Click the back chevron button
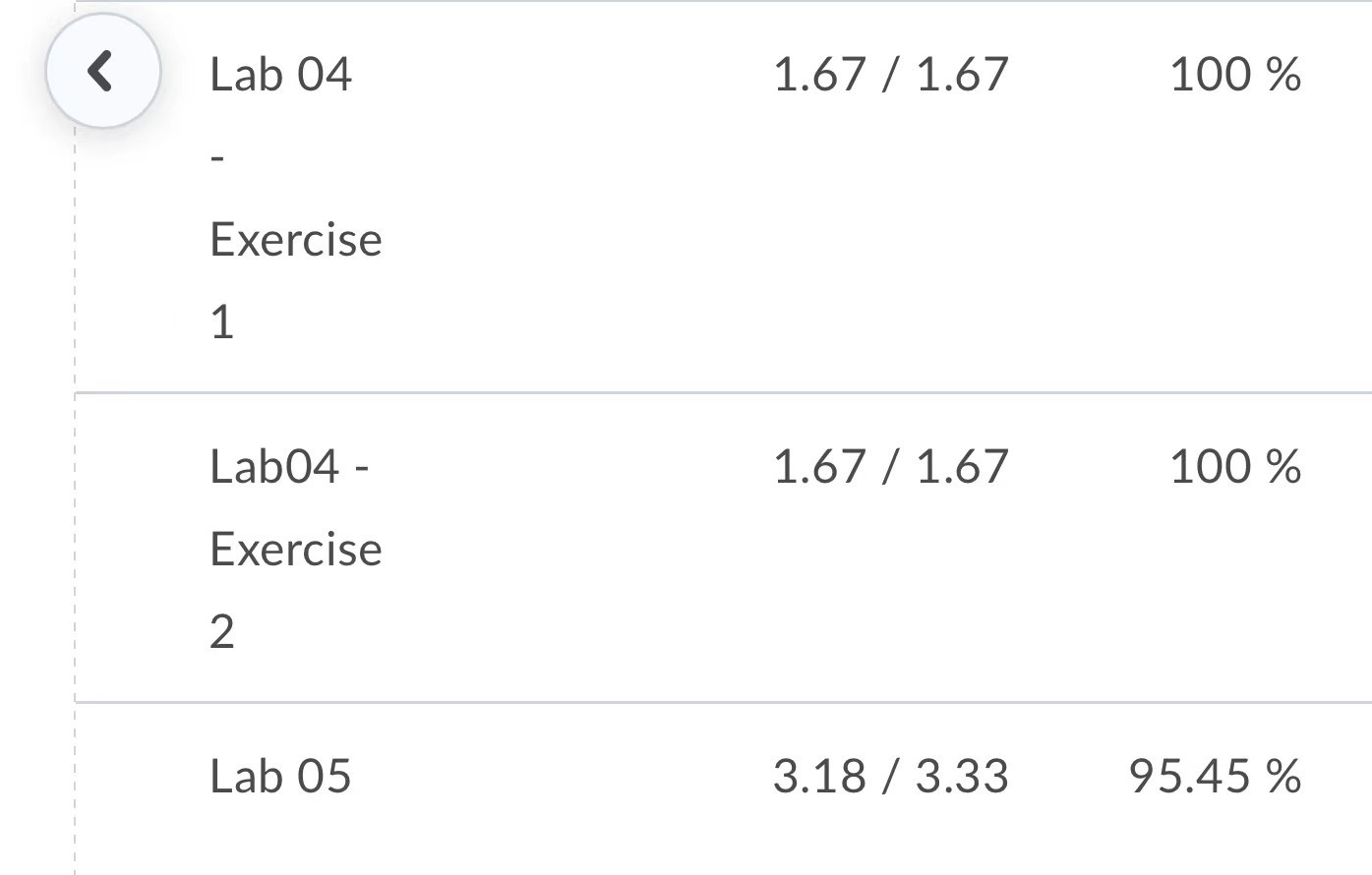 point(102,71)
